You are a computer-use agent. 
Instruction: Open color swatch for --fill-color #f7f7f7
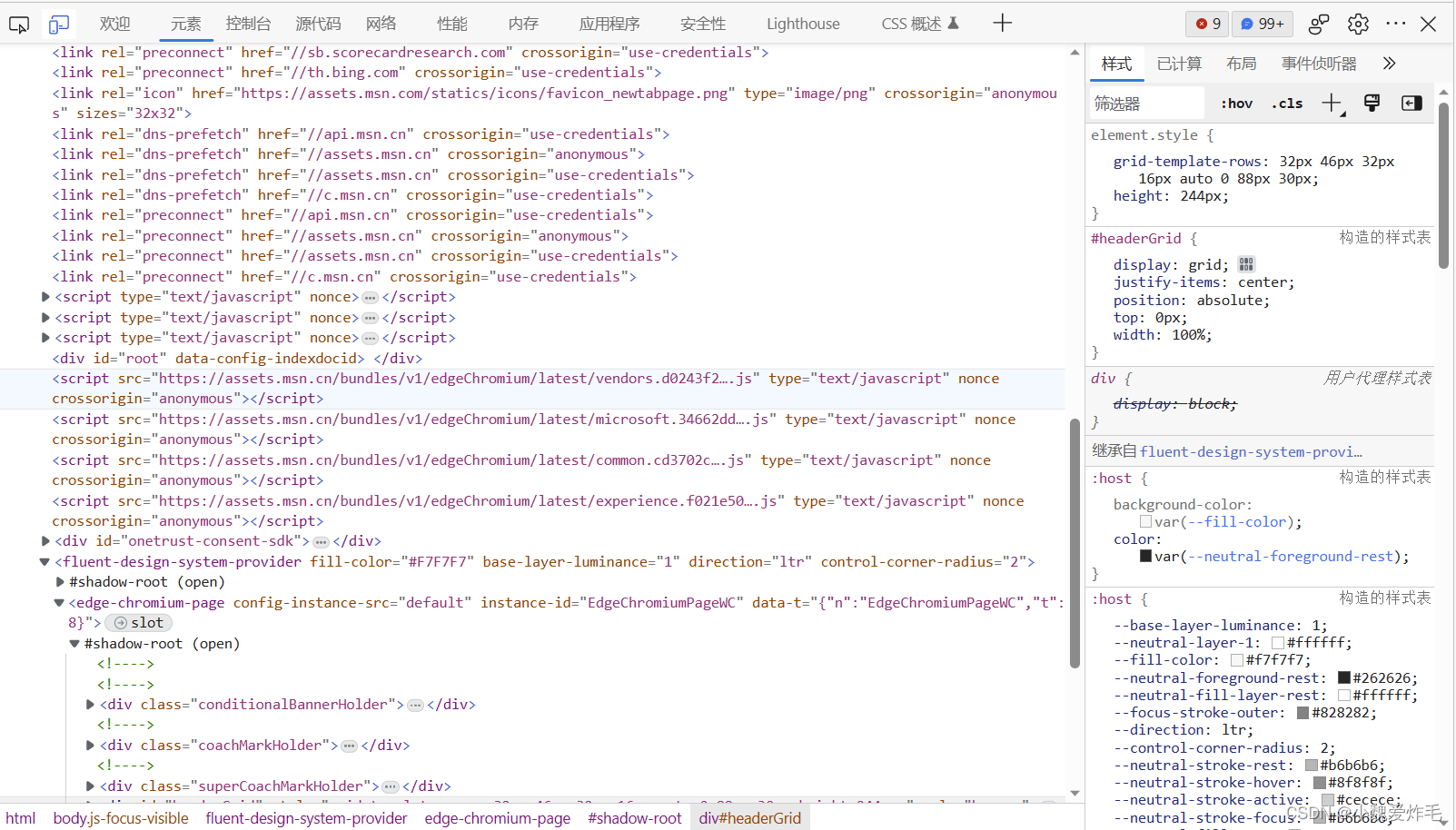coord(1236,660)
